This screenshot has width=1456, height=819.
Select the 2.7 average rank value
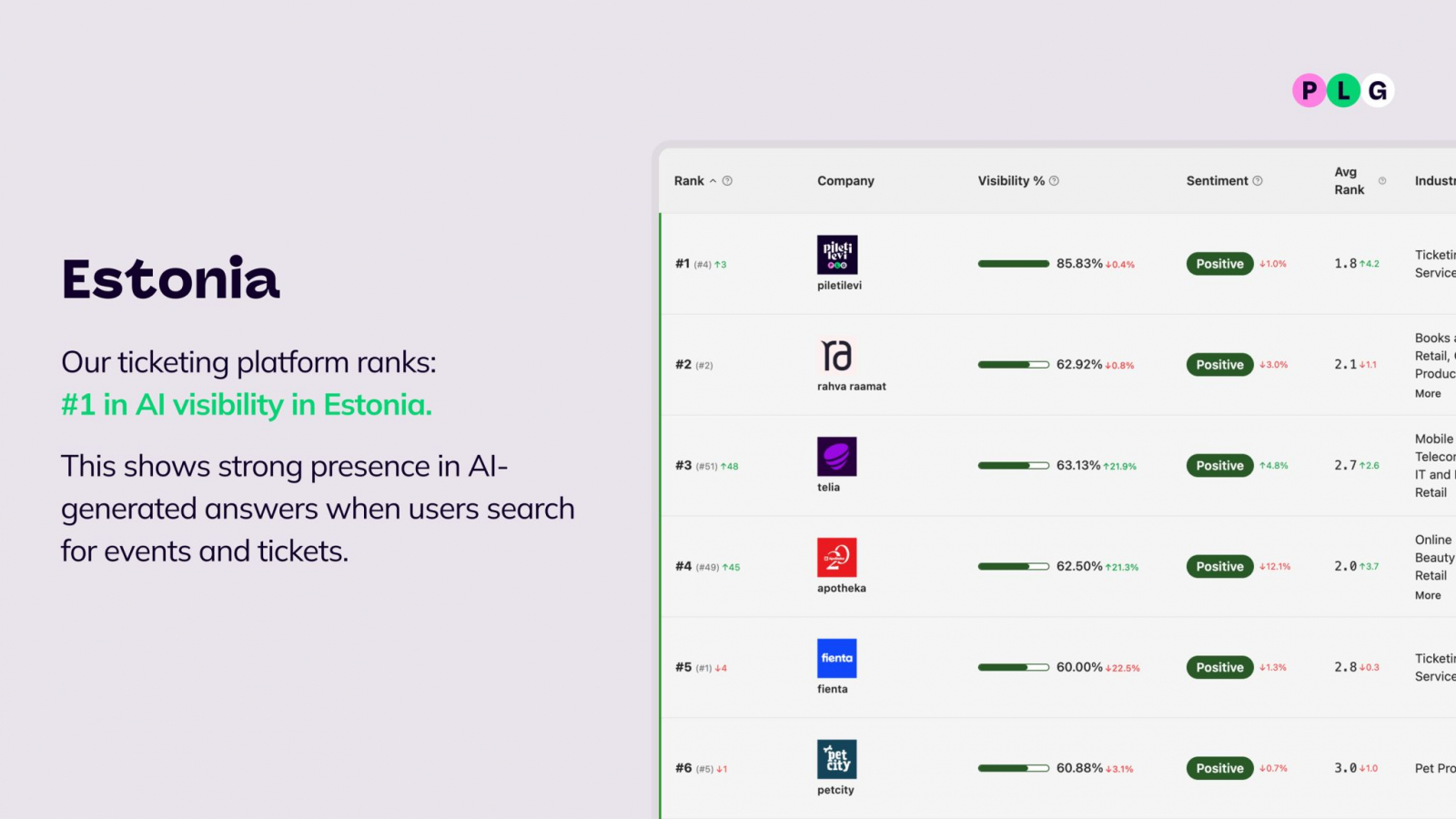click(1345, 466)
